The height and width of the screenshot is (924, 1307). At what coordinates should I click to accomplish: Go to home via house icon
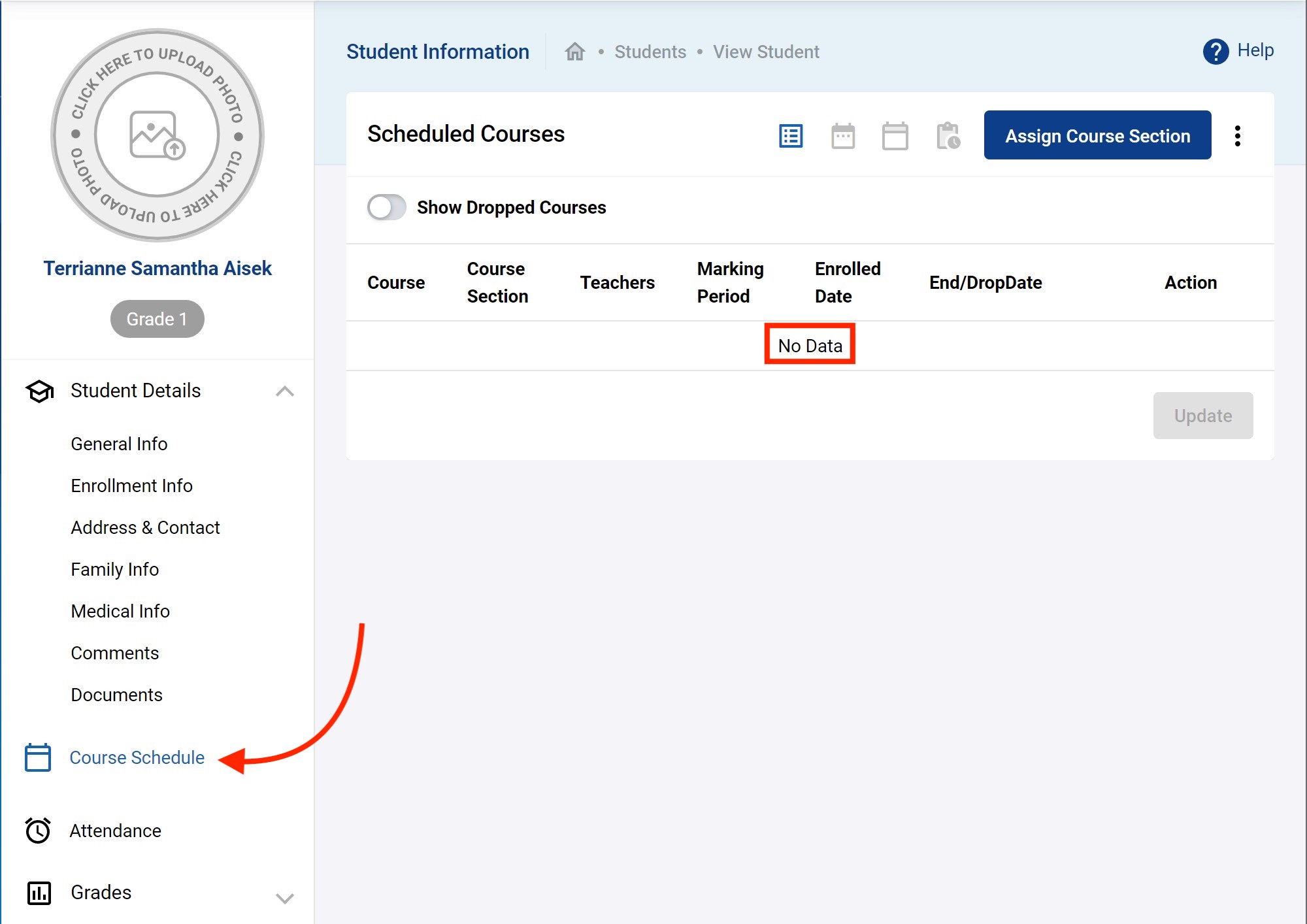575,52
